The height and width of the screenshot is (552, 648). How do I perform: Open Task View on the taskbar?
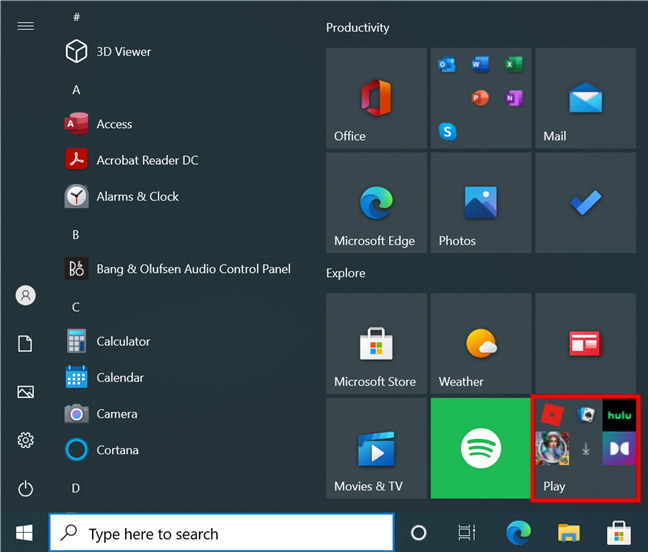coord(467,533)
